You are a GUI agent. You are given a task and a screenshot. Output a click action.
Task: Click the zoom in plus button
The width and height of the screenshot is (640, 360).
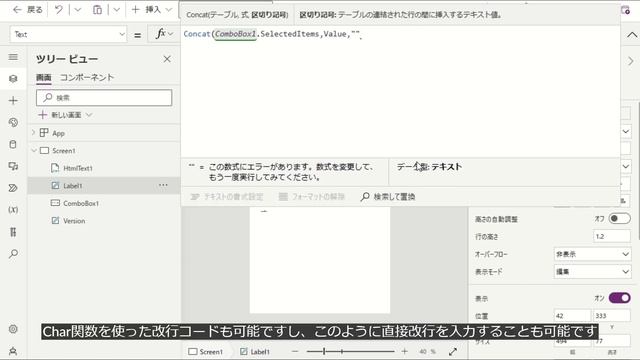(x=404, y=351)
